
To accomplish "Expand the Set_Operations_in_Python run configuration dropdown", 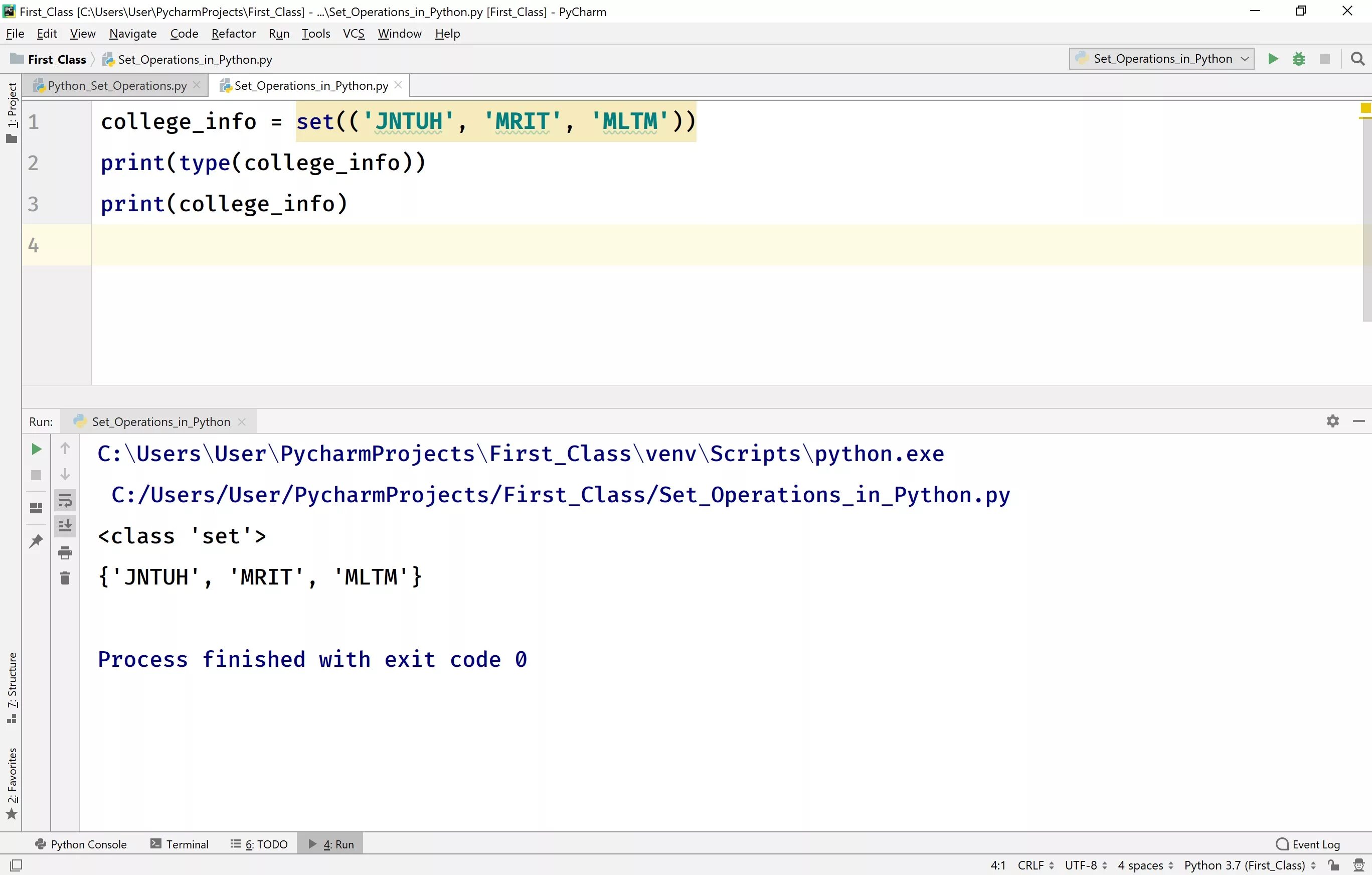I will [1244, 58].
